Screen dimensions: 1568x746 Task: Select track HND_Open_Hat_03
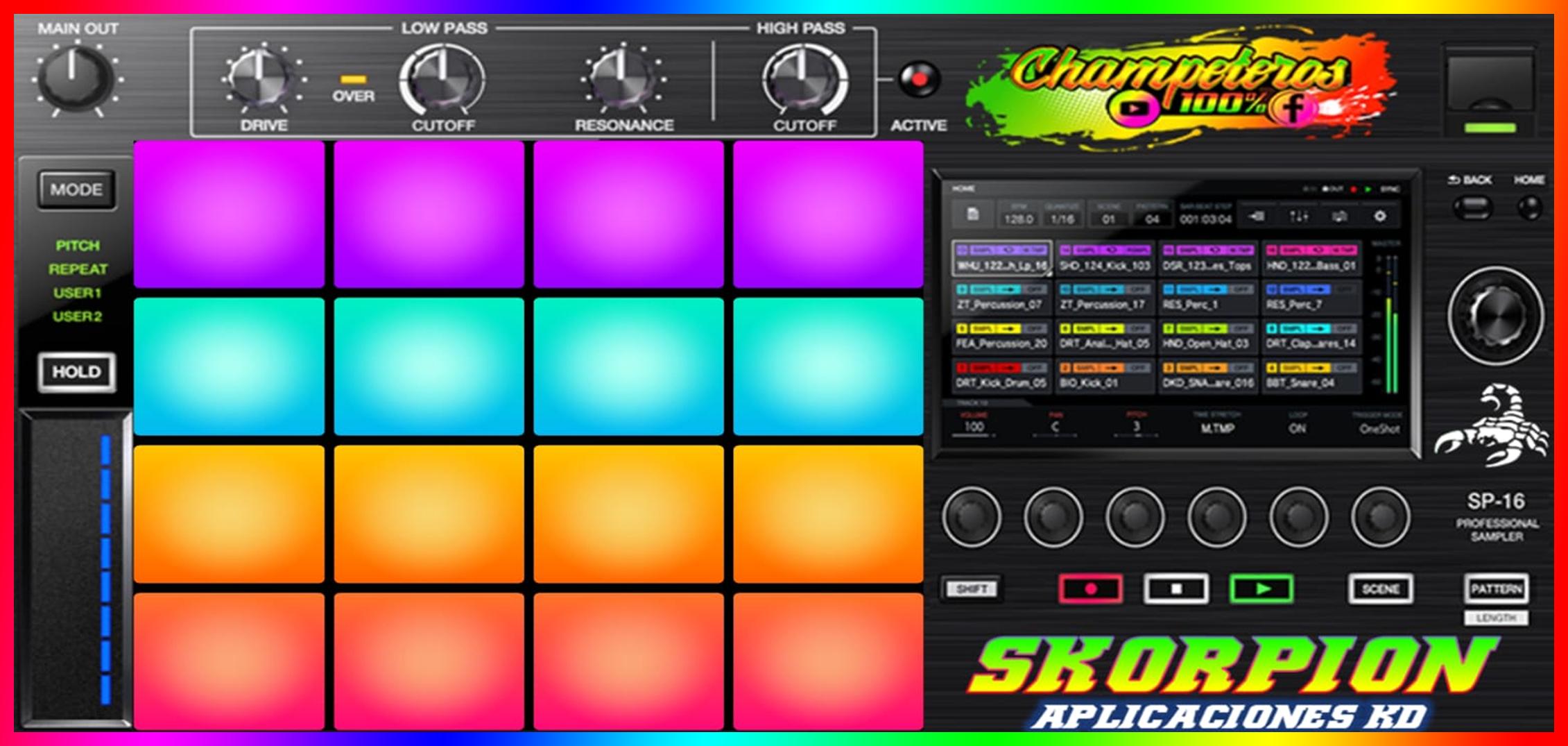pos(1207,337)
